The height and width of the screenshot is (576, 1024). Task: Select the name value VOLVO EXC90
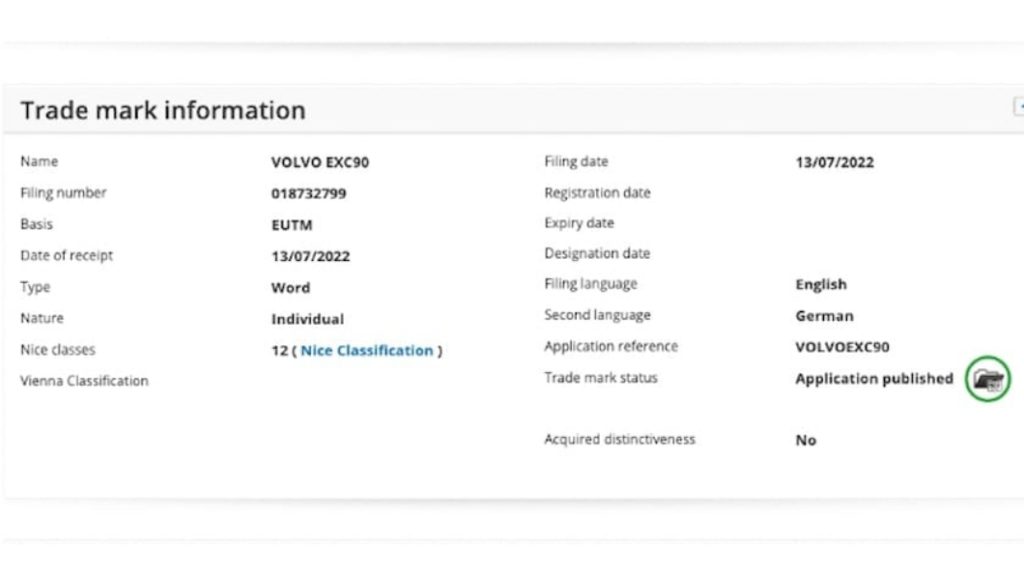tap(320, 163)
